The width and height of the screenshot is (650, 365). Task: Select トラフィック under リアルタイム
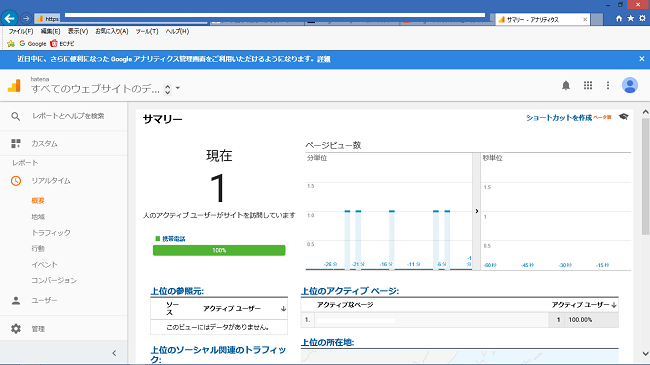point(51,233)
